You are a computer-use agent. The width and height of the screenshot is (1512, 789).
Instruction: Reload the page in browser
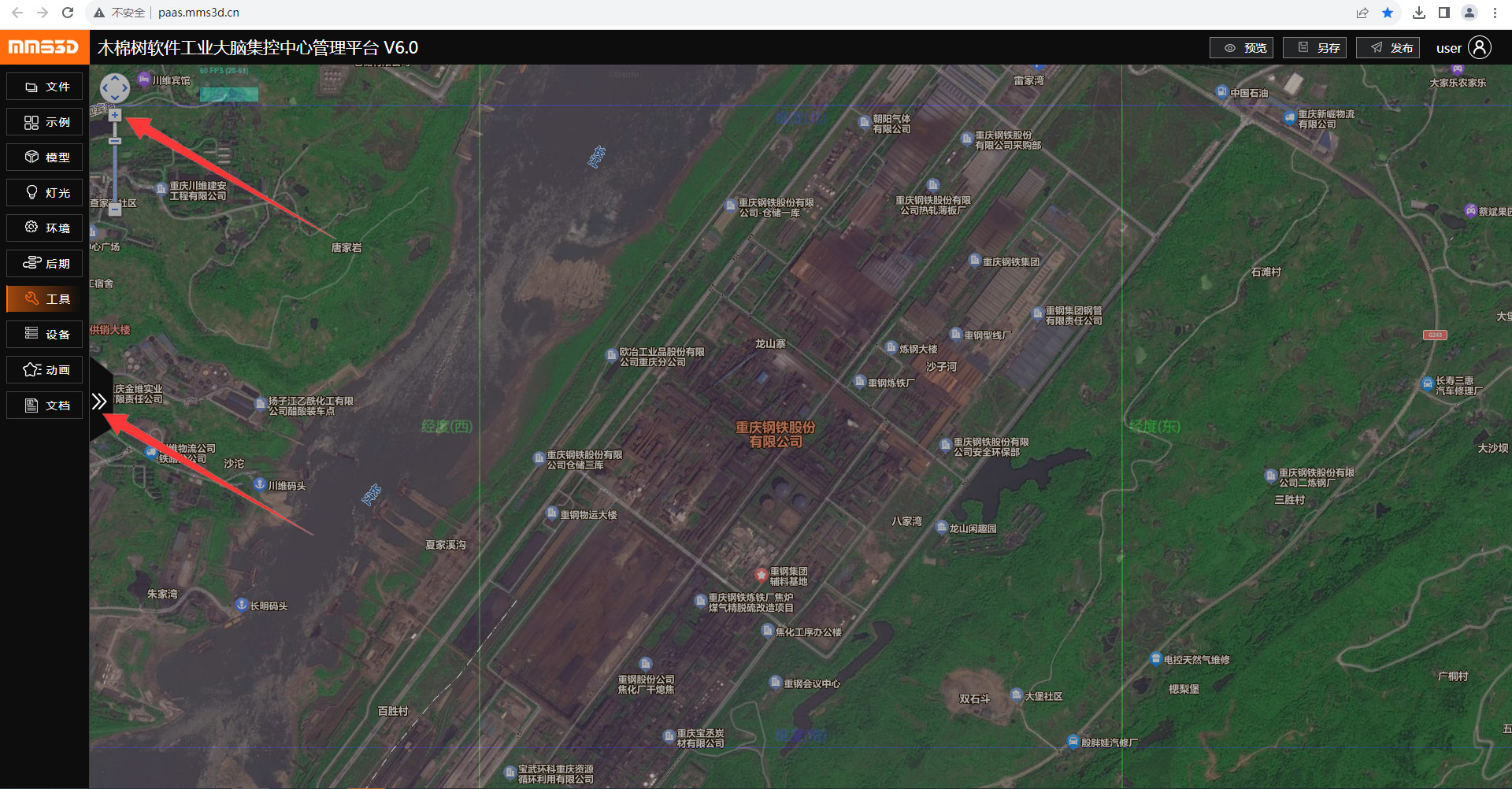pos(68,13)
